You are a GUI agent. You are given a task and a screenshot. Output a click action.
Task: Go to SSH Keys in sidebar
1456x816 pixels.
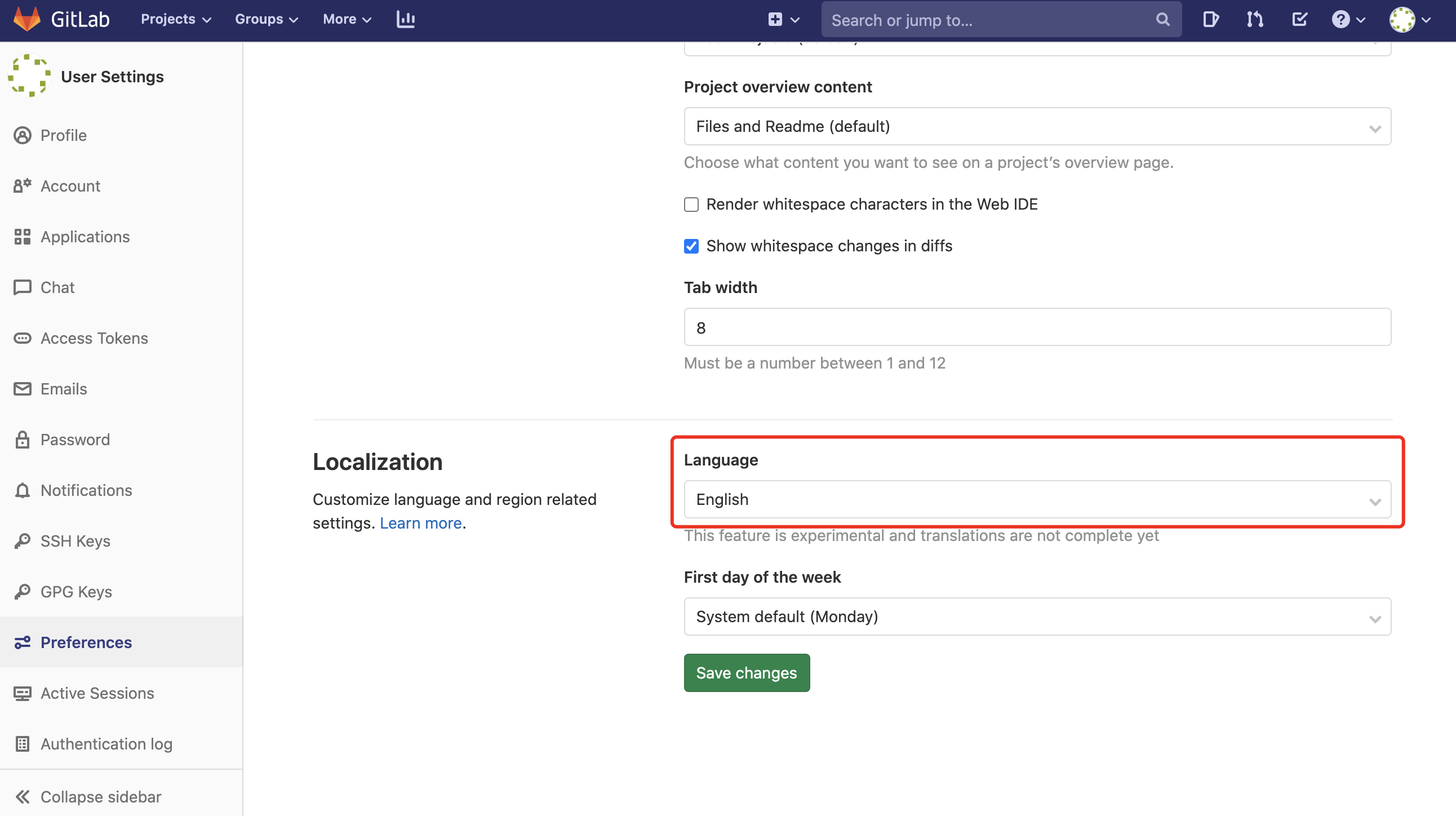pyautogui.click(x=75, y=541)
